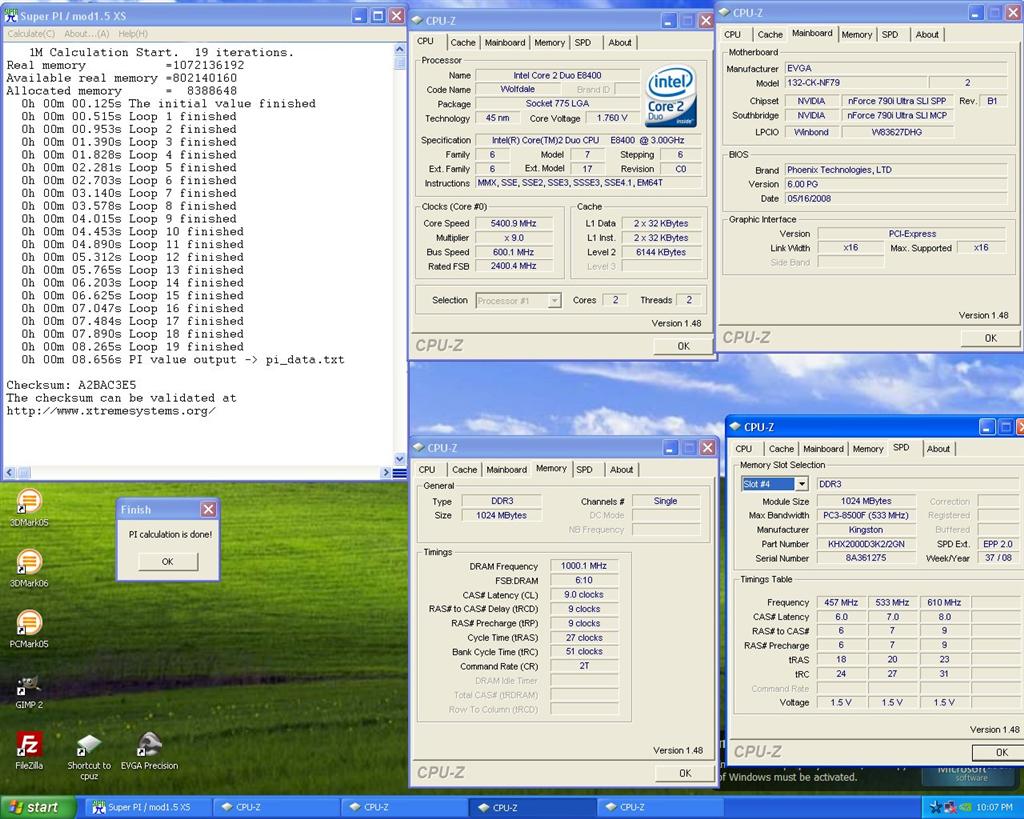Click the Super PI scroll down arrow
This screenshot has width=1024, height=819.
tap(400, 459)
